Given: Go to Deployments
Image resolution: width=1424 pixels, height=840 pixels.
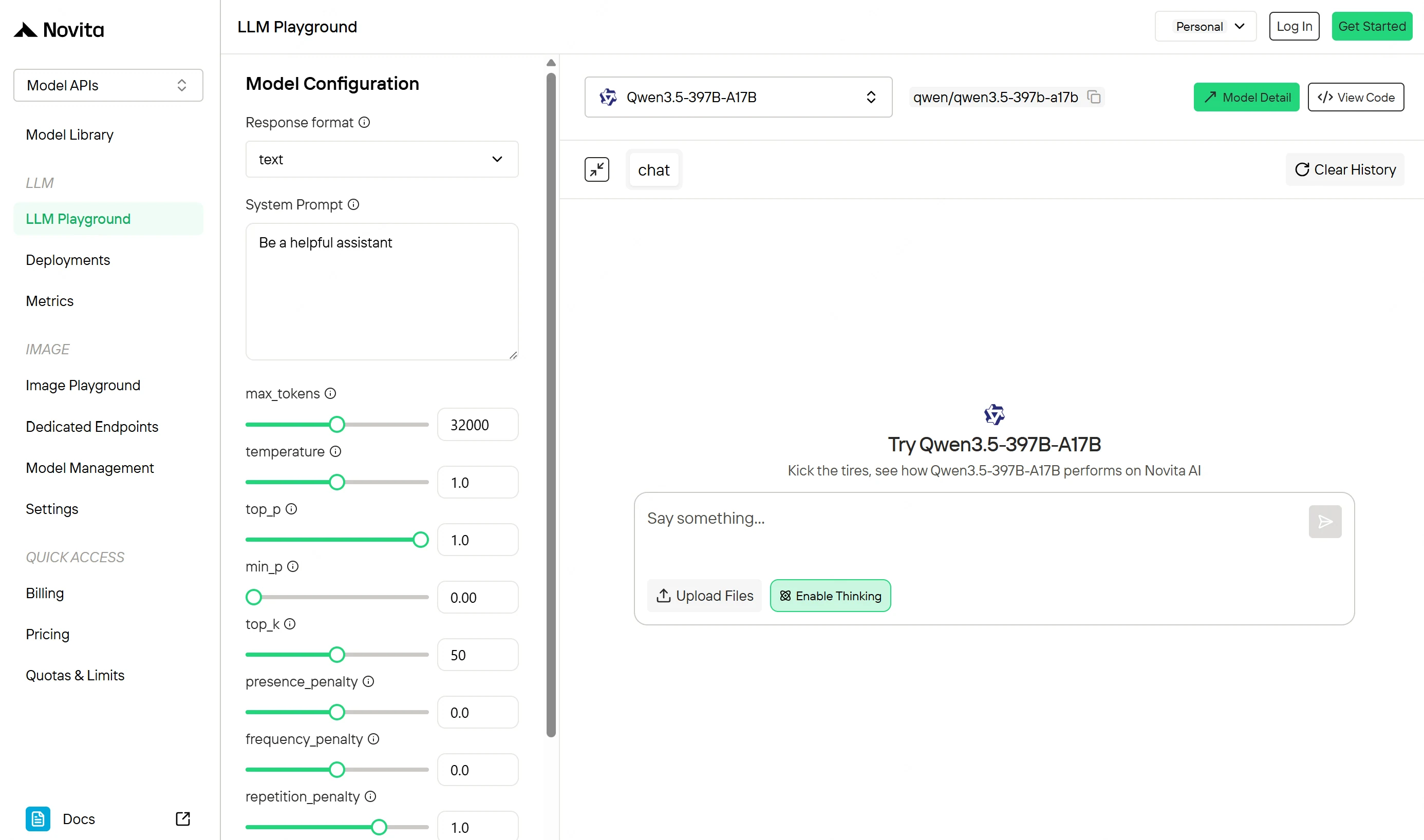Looking at the screenshot, I should tap(68, 260).
